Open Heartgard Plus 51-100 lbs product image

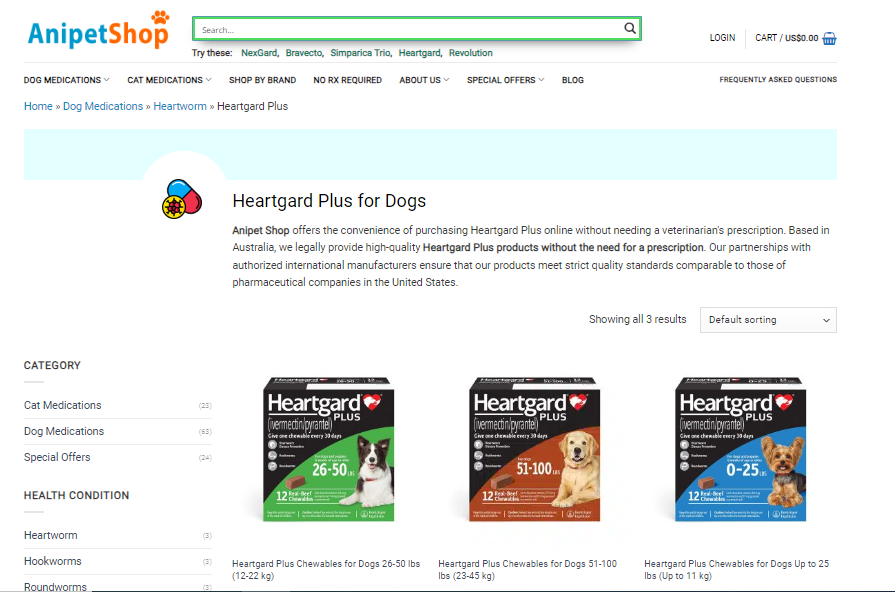coord(534,449)
